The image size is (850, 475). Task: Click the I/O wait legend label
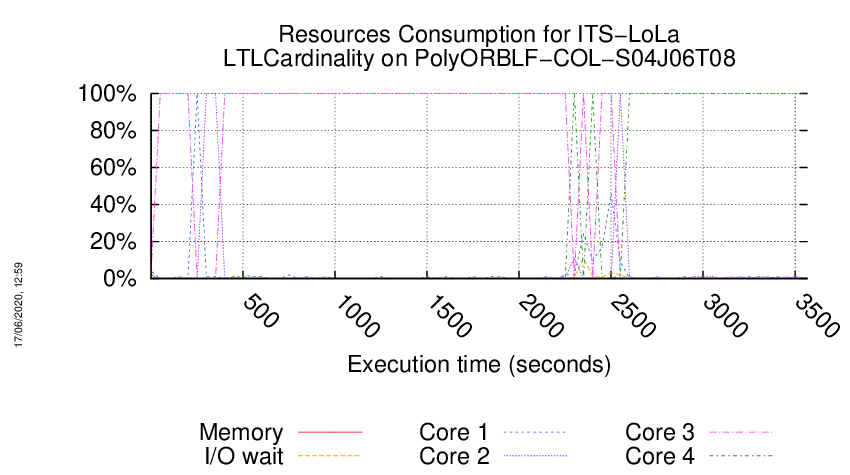coord(244,456)
